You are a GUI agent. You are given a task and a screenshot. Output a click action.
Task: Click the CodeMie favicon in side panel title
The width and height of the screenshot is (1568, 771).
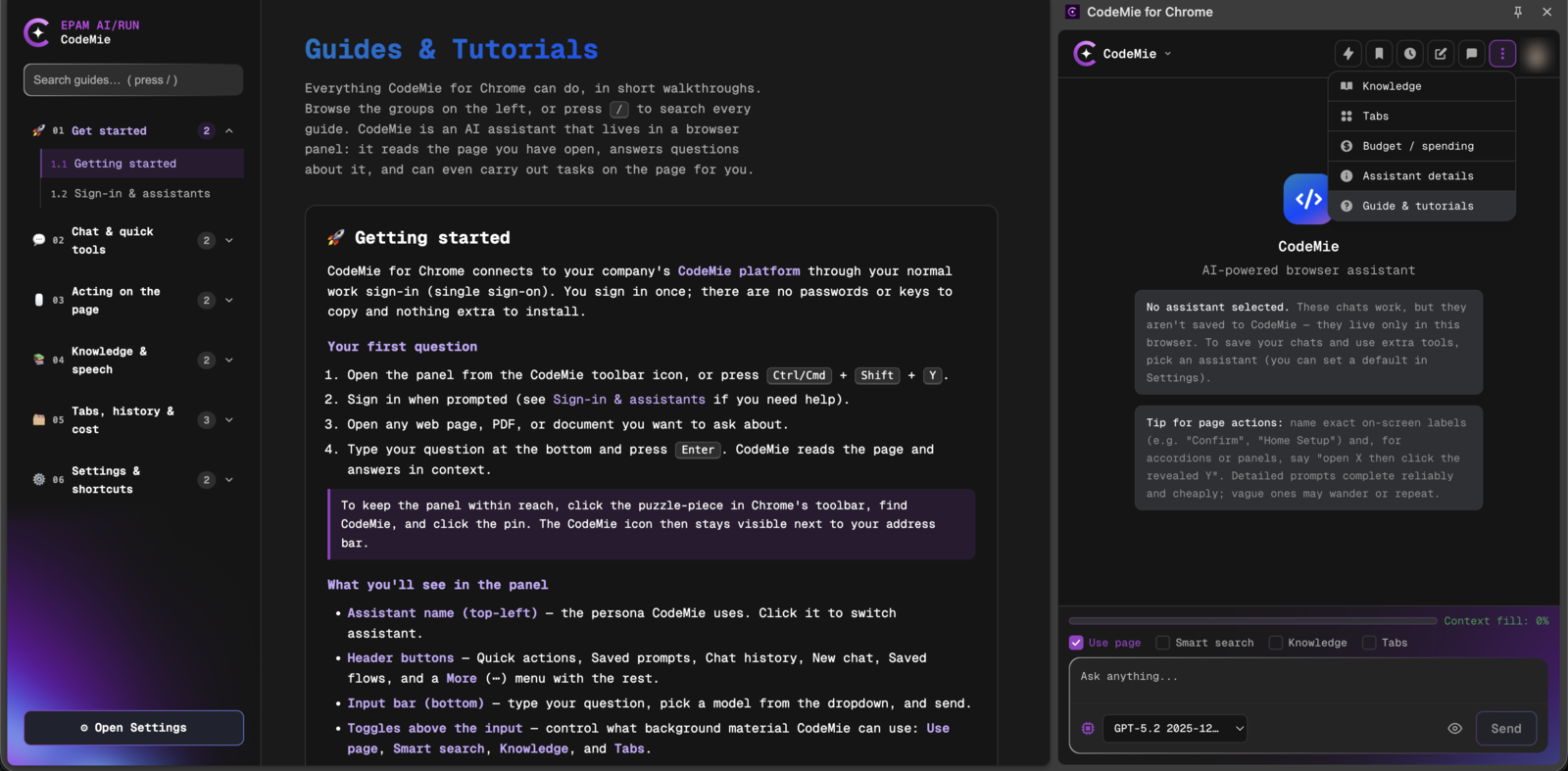click(x=1072, y=12)
